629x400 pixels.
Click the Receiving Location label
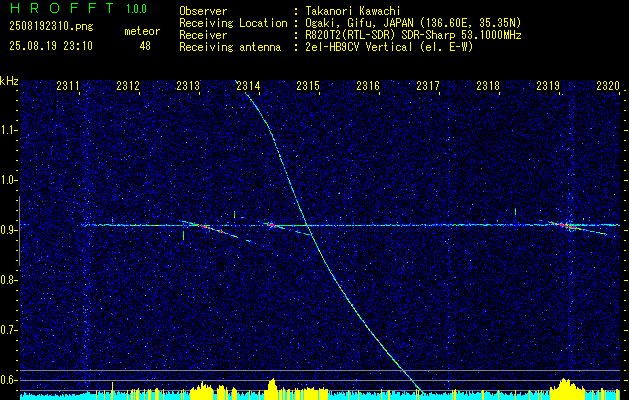pos(233,23)
